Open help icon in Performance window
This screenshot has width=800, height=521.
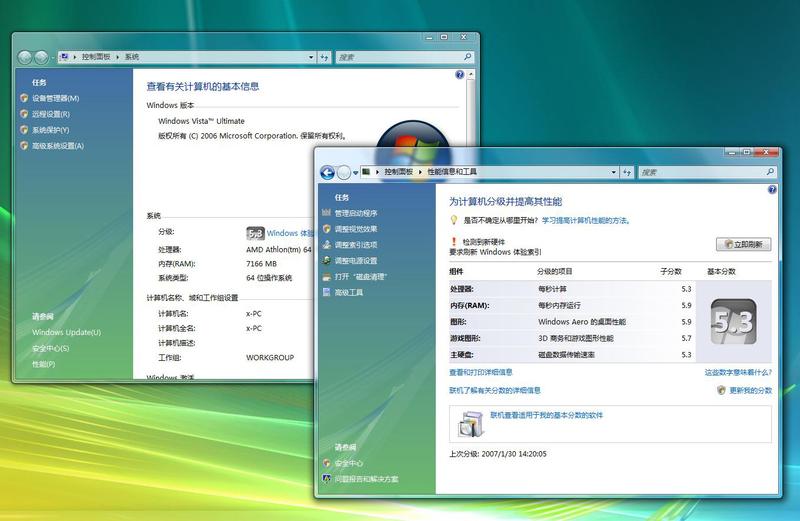coord(772,189)
